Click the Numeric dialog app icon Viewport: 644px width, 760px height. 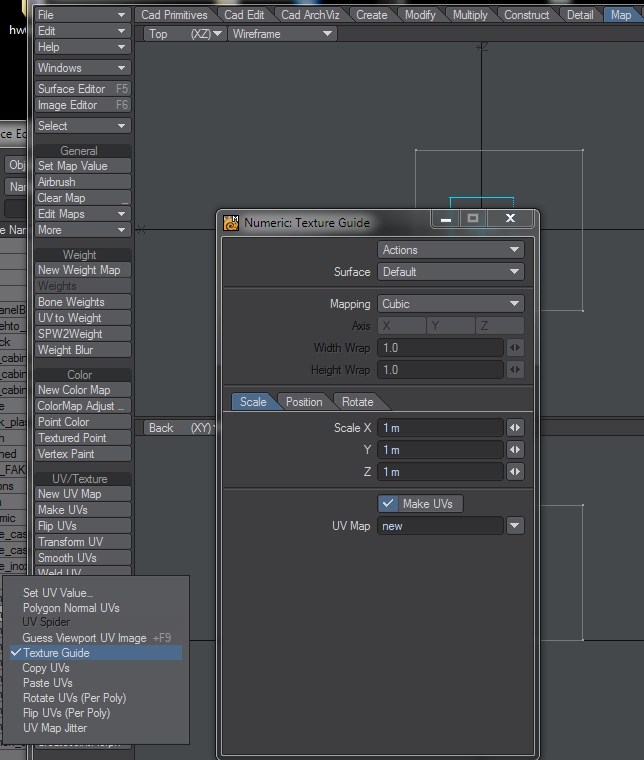click(231, 223)
